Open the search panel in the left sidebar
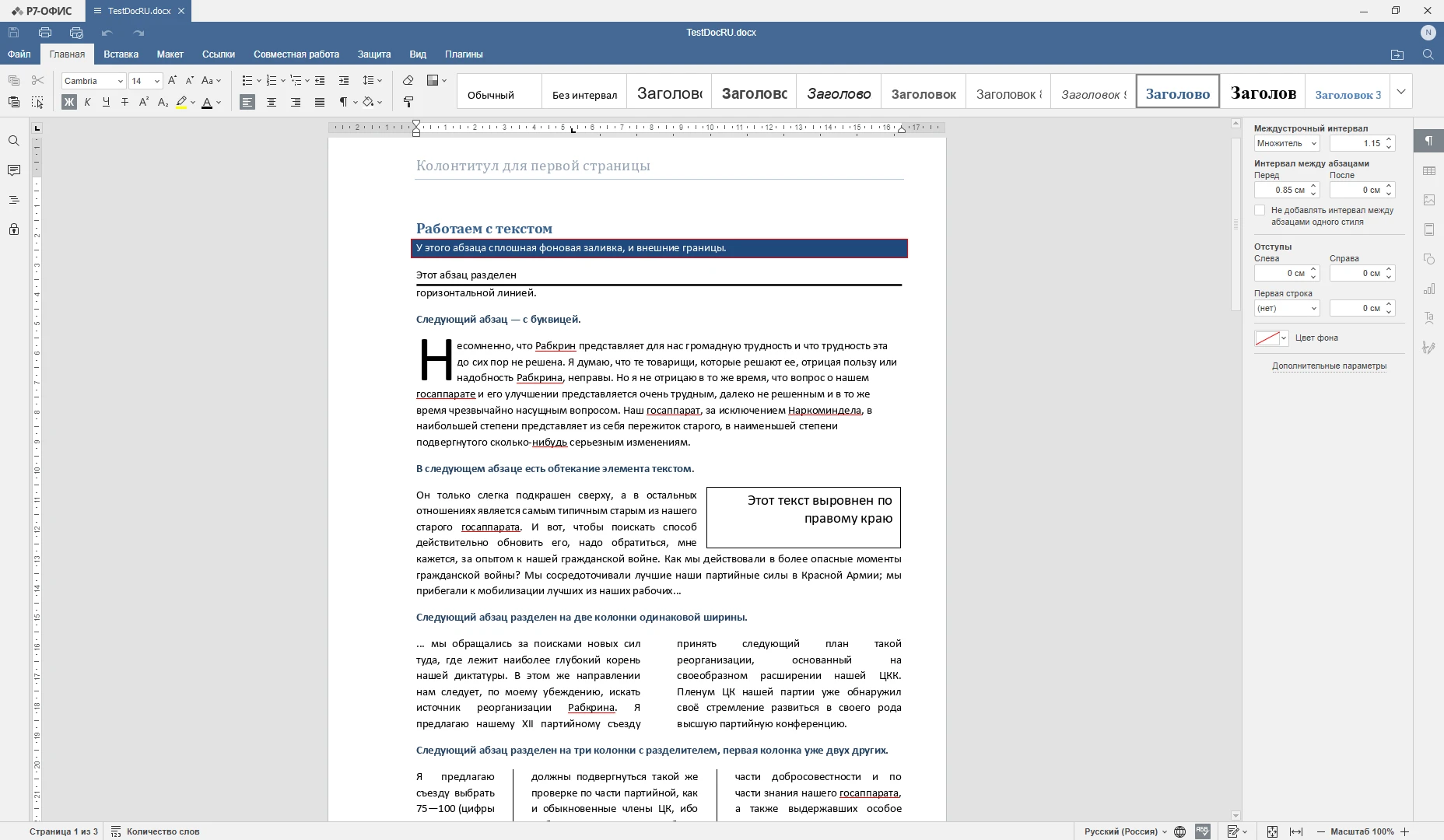 click(x=13, y=141)
